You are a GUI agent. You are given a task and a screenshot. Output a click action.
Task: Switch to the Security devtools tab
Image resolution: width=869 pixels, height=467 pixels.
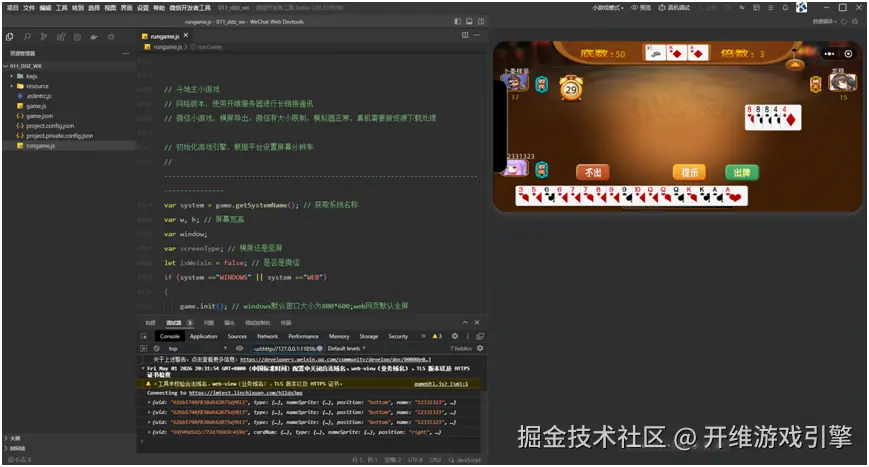tap(398, 336)
